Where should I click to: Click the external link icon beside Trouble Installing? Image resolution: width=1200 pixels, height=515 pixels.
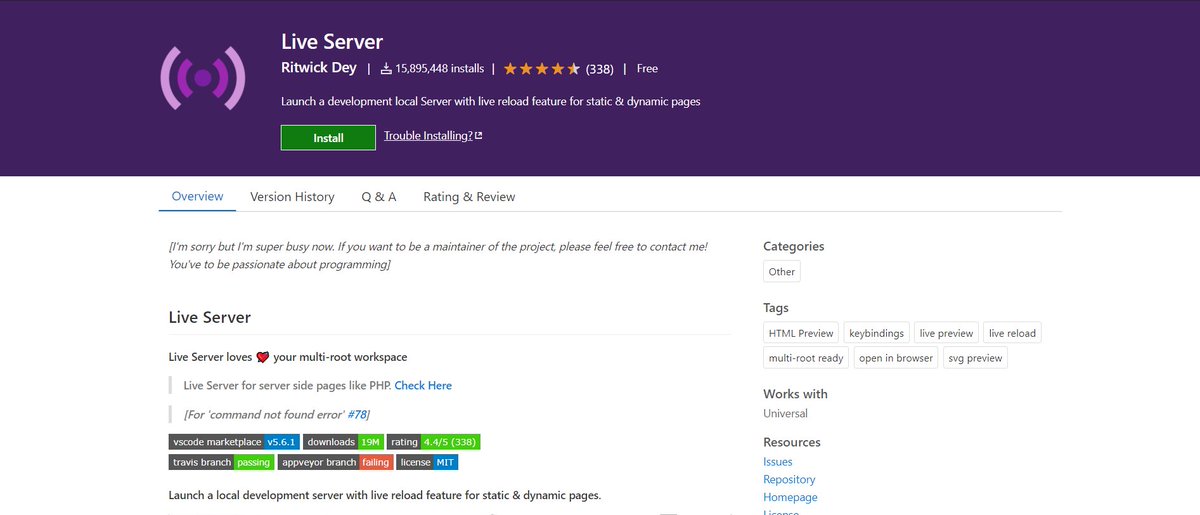tap(479, 135)
